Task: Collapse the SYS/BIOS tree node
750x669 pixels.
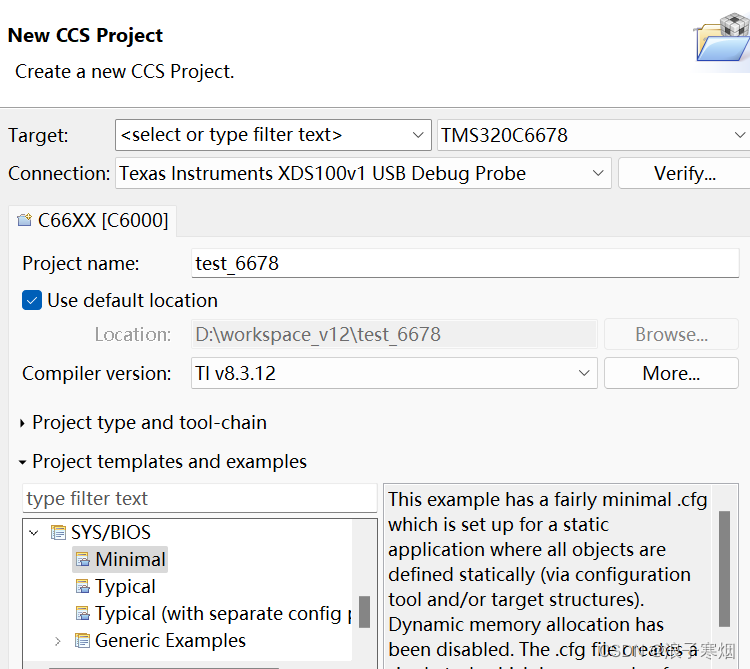Action: [x=34, y=532]
